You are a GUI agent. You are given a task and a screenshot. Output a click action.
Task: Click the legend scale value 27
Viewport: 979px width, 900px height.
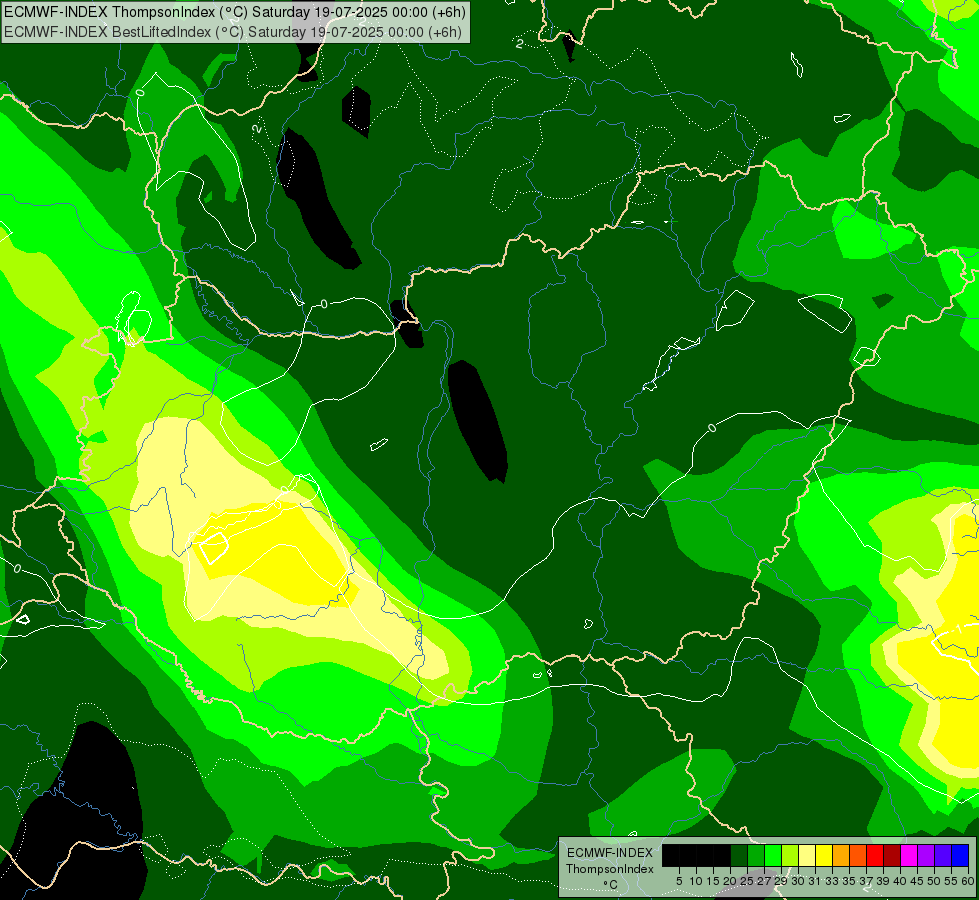764,881
